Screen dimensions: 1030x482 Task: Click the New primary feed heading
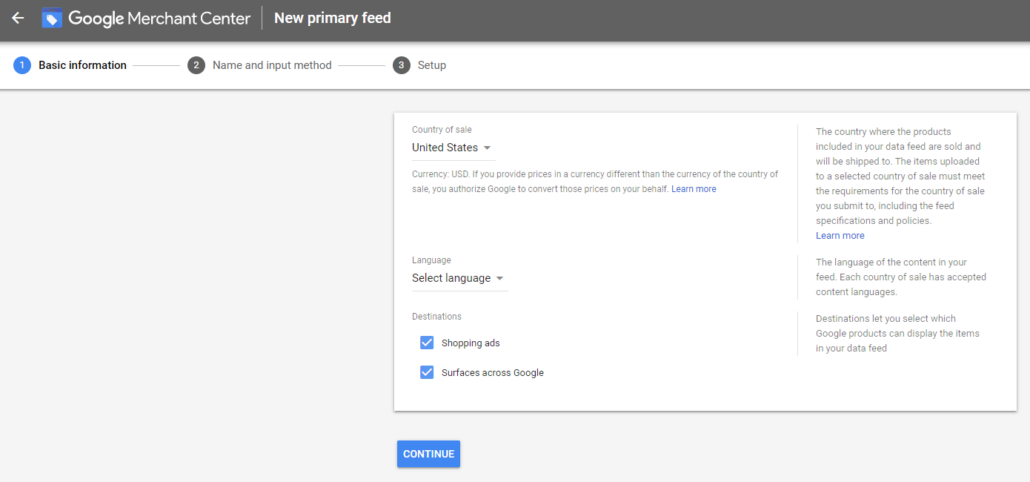332,18
